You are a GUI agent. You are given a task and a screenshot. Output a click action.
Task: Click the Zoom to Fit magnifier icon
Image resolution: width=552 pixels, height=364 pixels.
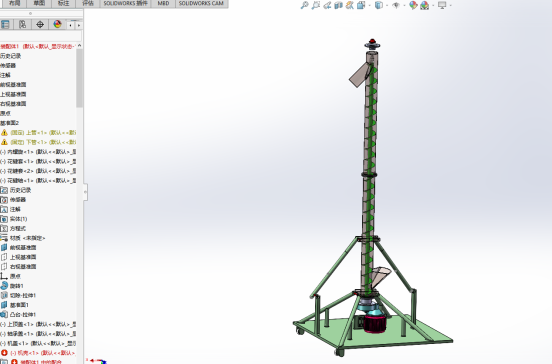[x=304, y=5]
